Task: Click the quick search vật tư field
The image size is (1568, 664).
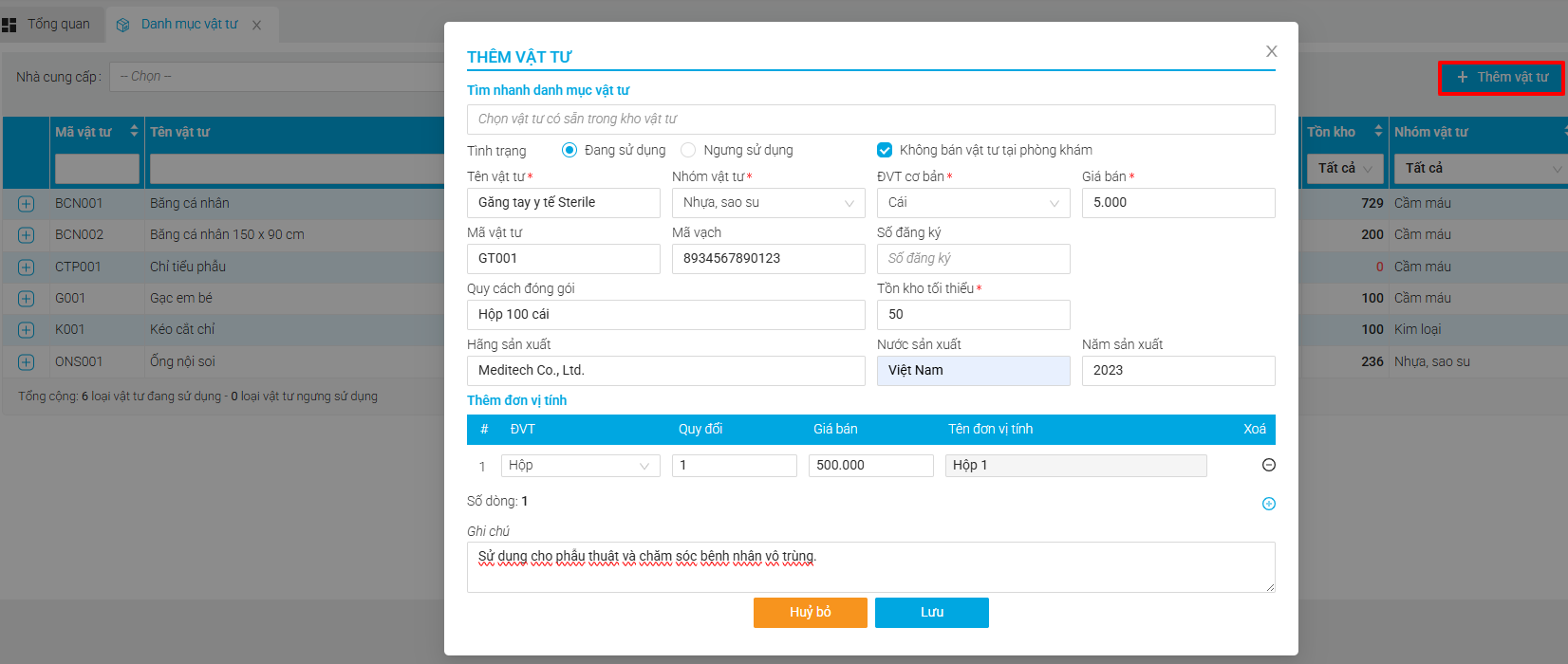Action: click(871, 120)
